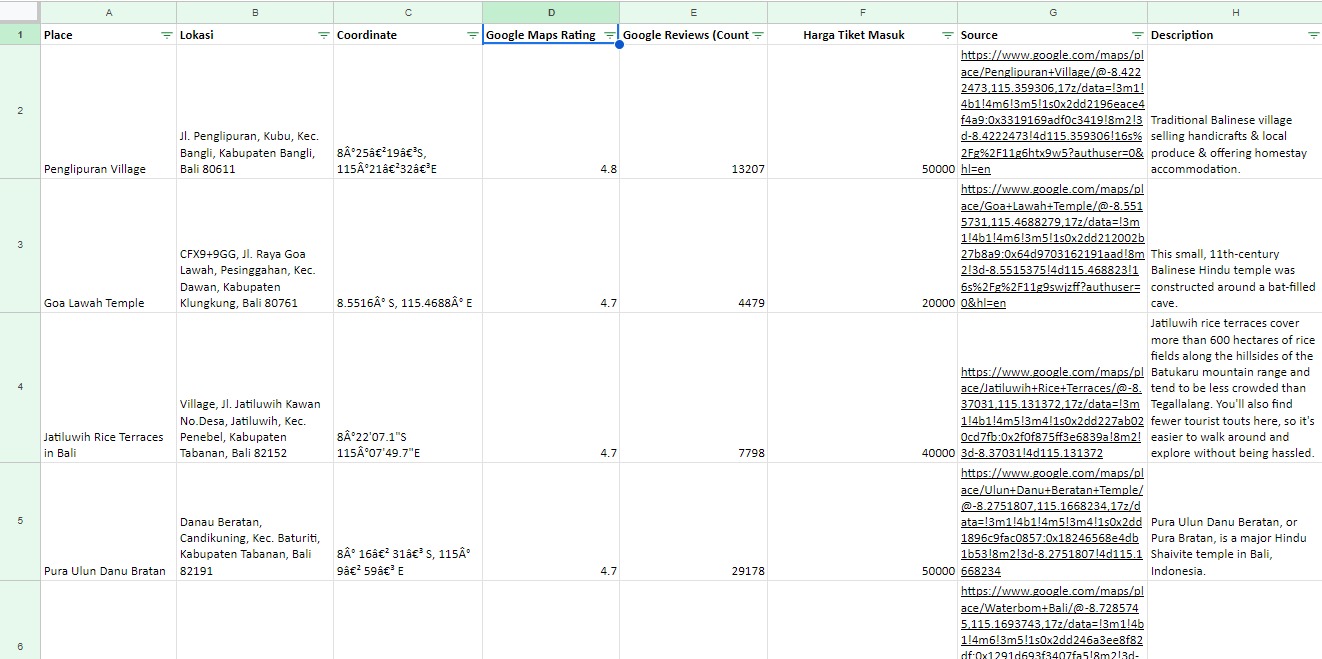Click Penglipuran Village coordinate cell
Viewport: 1322px width, 659px height.
pyautogui.click(x=408, y=112)
